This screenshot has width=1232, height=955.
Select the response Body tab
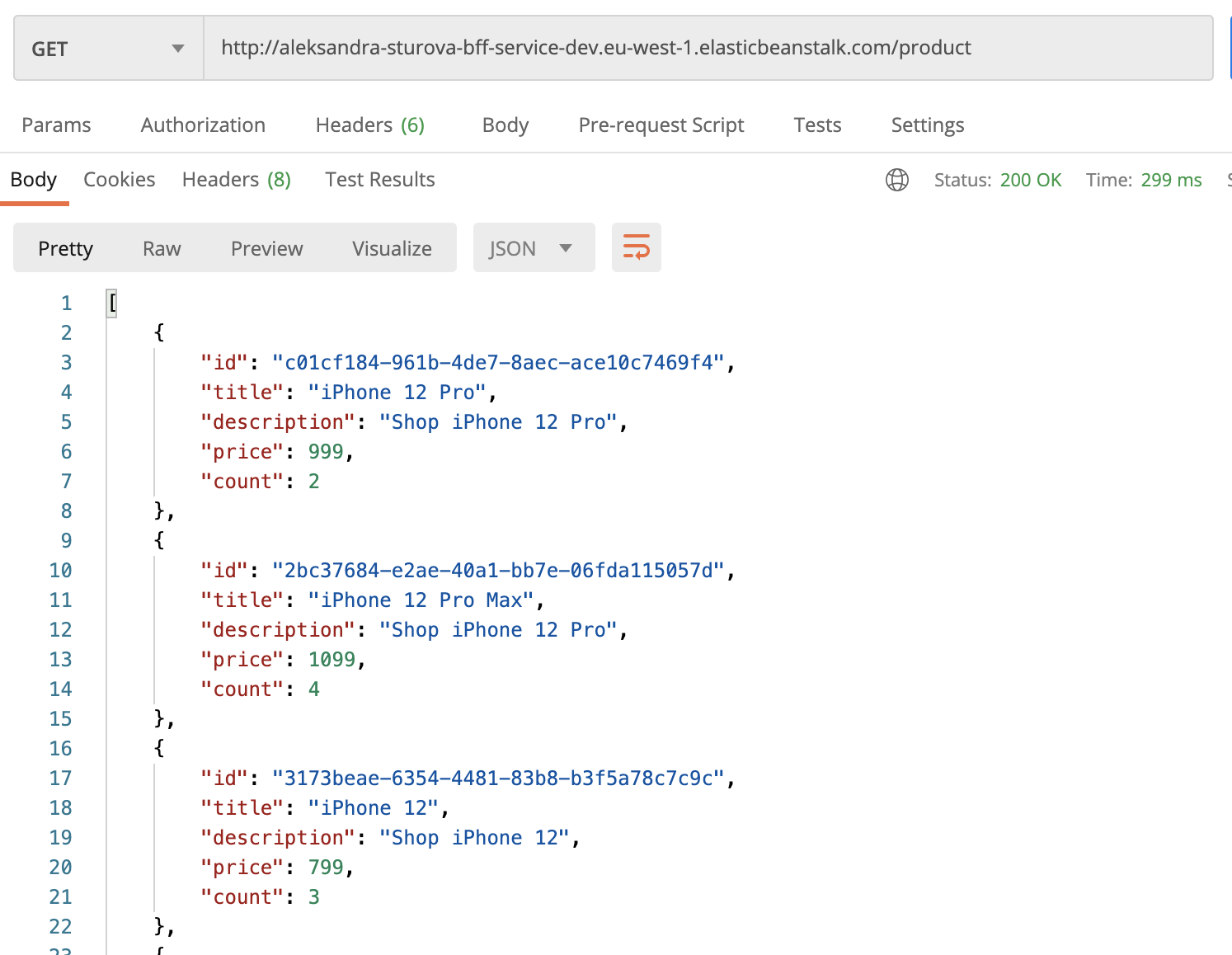(34, 180)
